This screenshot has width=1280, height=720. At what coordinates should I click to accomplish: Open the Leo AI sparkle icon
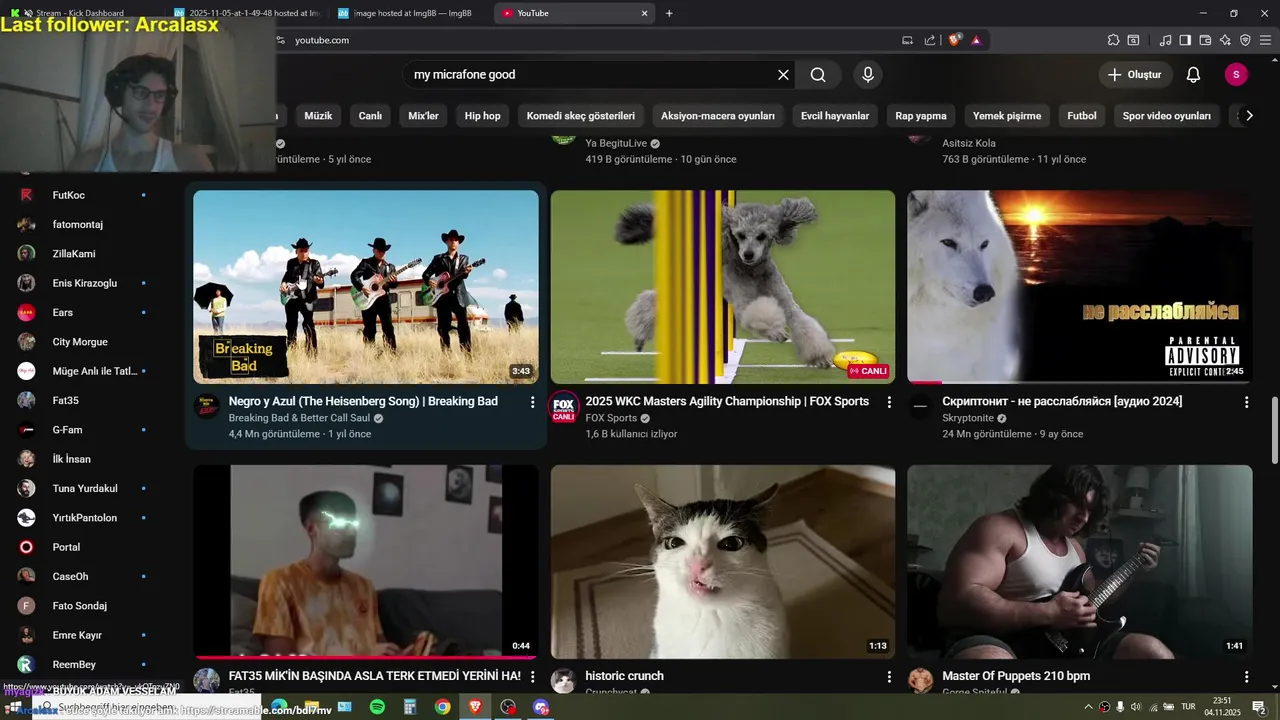coord(1225,40)
